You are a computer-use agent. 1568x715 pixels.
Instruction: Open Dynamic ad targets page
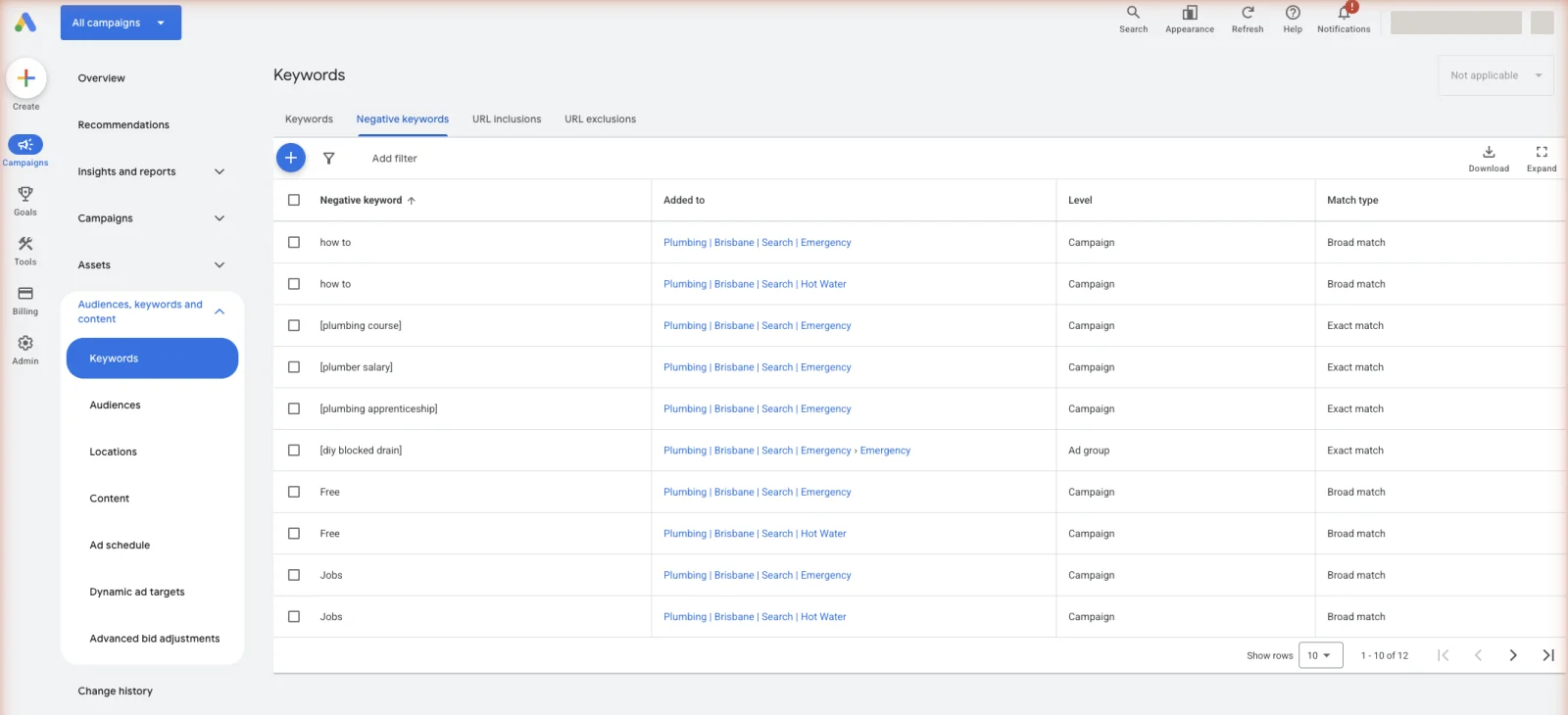point(137,593)
